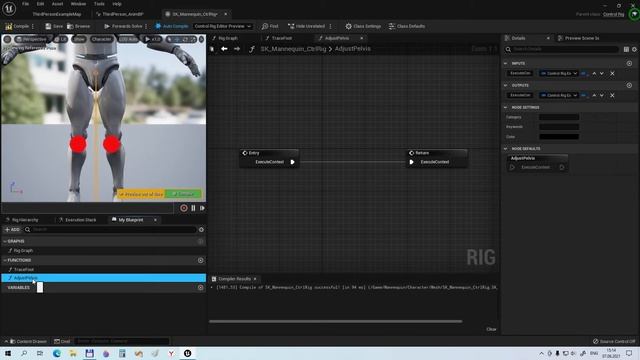Switch to Preview Scene Settings tab
This screenshot has width=640, height=360.
(582, 38)
